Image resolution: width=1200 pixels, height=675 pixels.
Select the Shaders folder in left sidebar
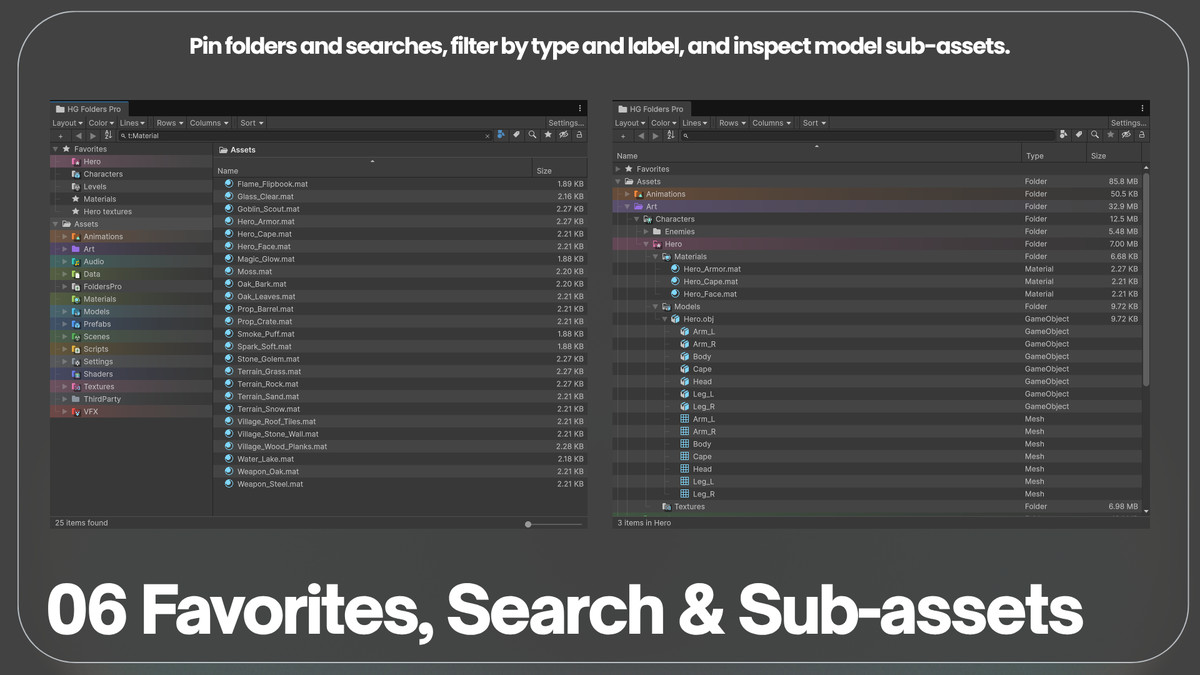[131, 374]
